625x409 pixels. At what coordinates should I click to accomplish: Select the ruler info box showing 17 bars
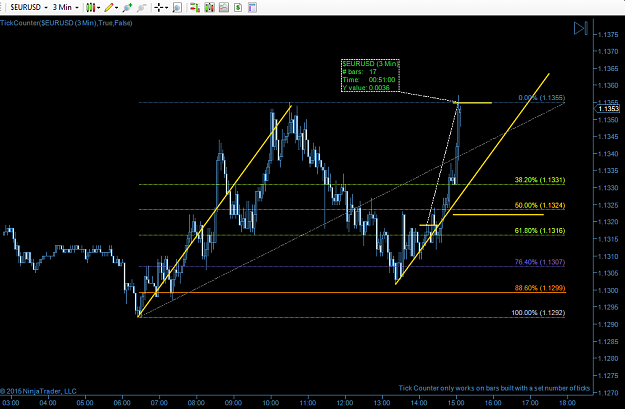pyautogui.click(x=370, y=75)
